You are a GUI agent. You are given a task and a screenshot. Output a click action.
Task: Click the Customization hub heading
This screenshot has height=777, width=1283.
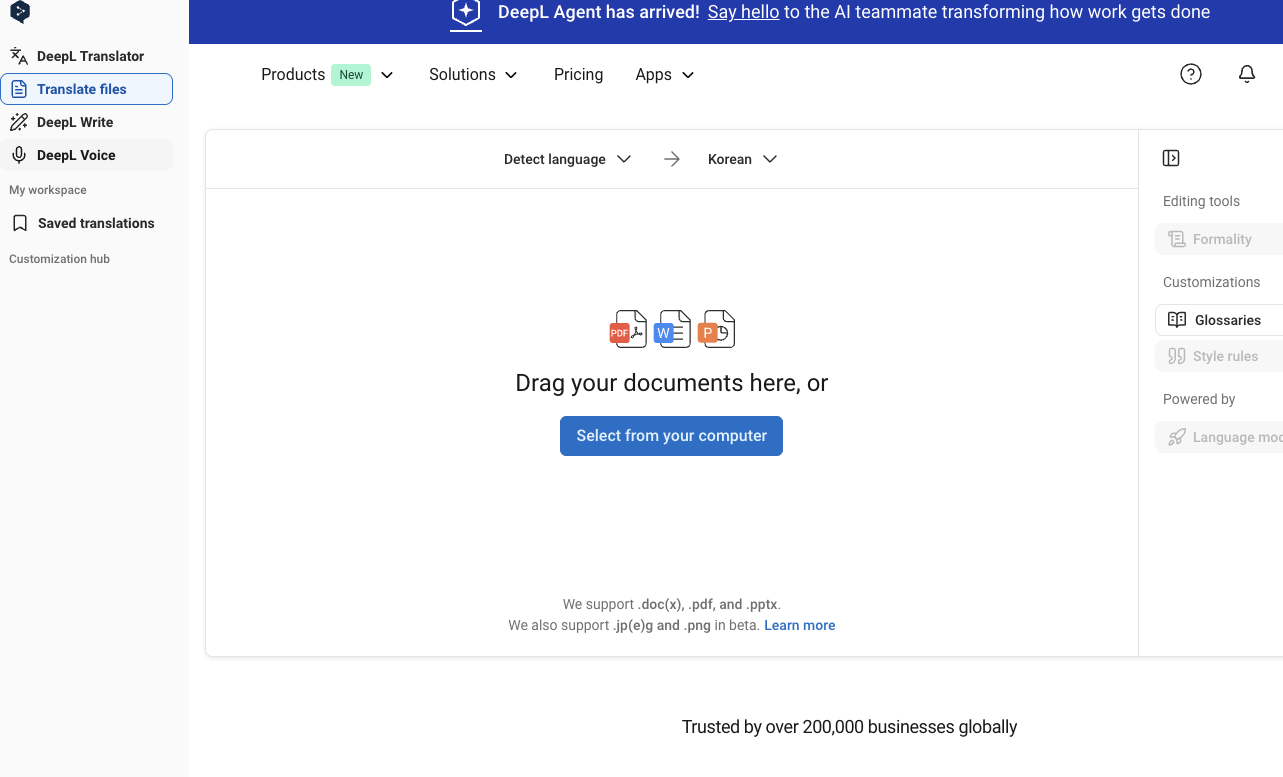click(59, 259)
